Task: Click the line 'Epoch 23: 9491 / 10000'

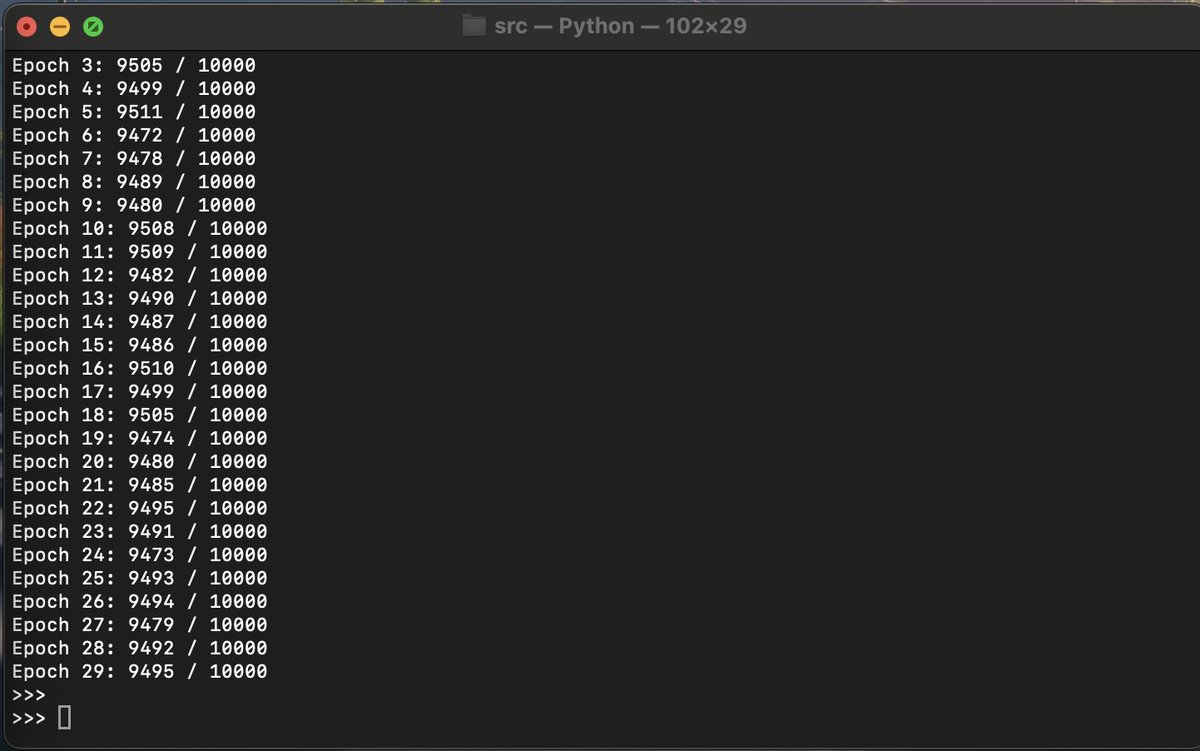Action: [x=140, y=532]
